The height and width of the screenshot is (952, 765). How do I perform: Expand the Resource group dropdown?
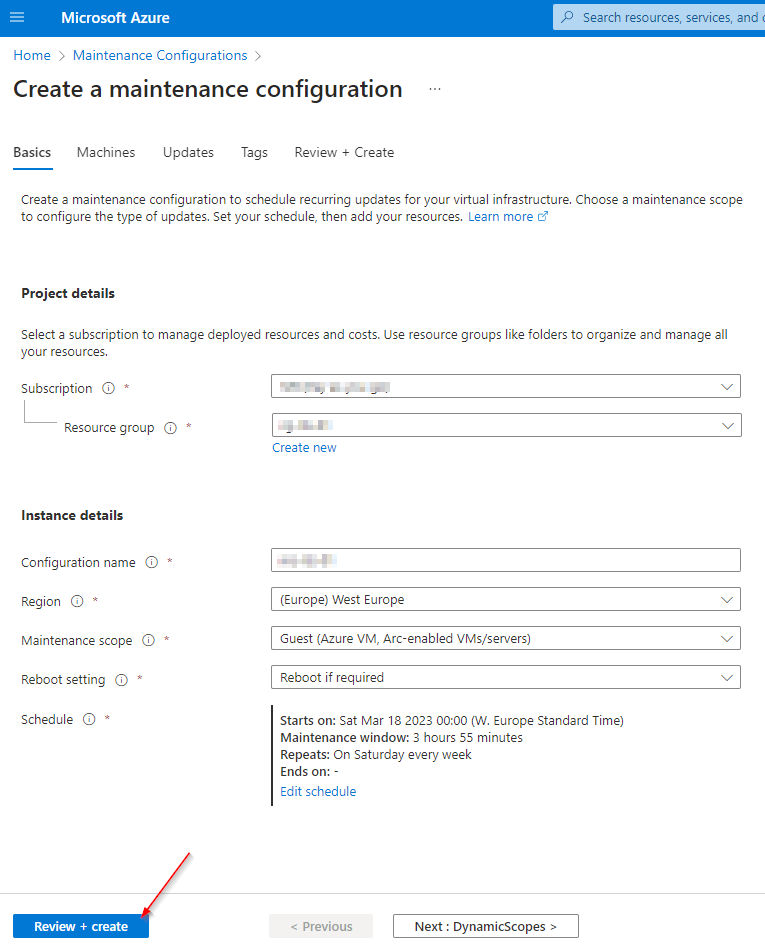coord(506,426)
